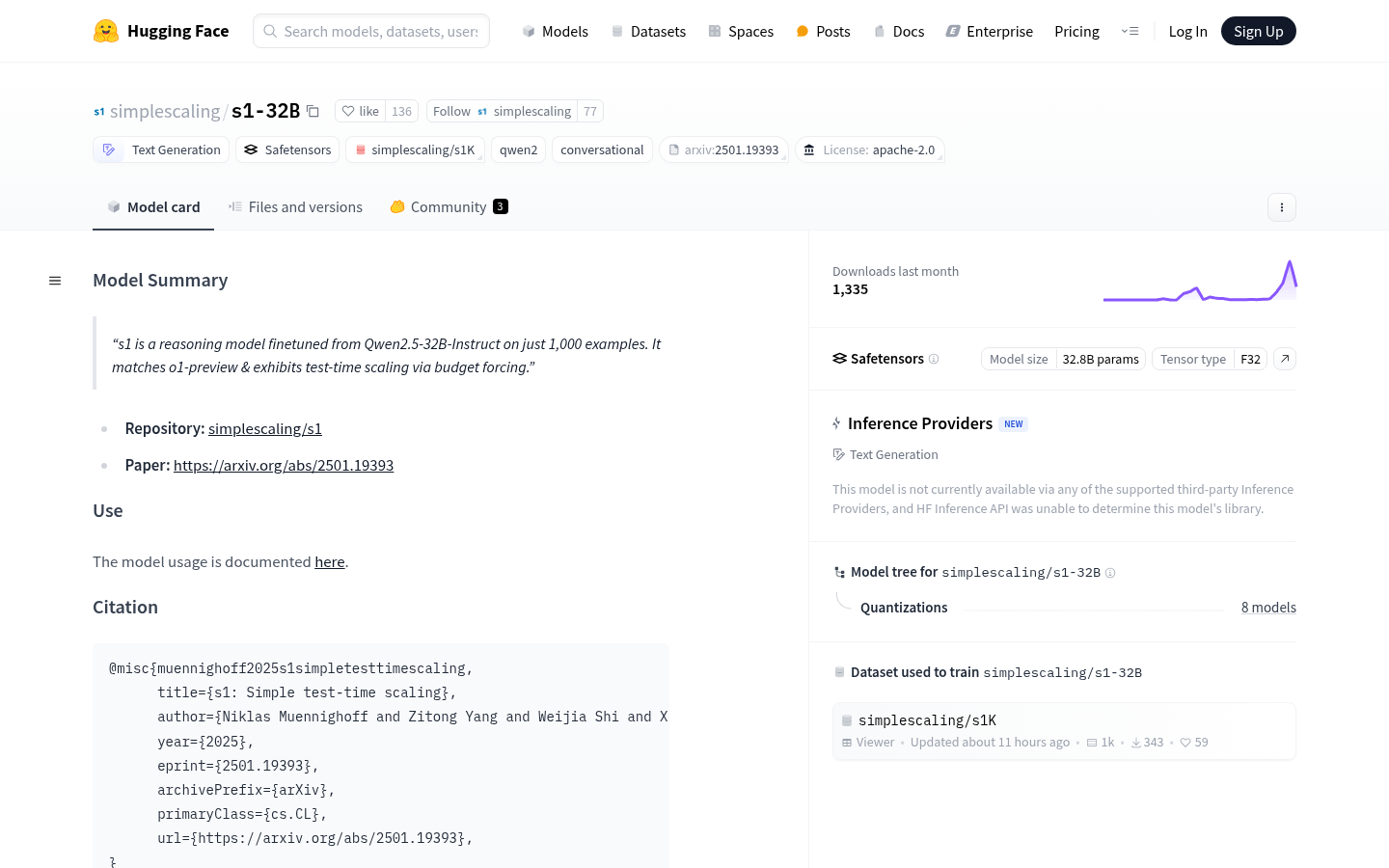Click the Sign Up button

[1258, 31]
